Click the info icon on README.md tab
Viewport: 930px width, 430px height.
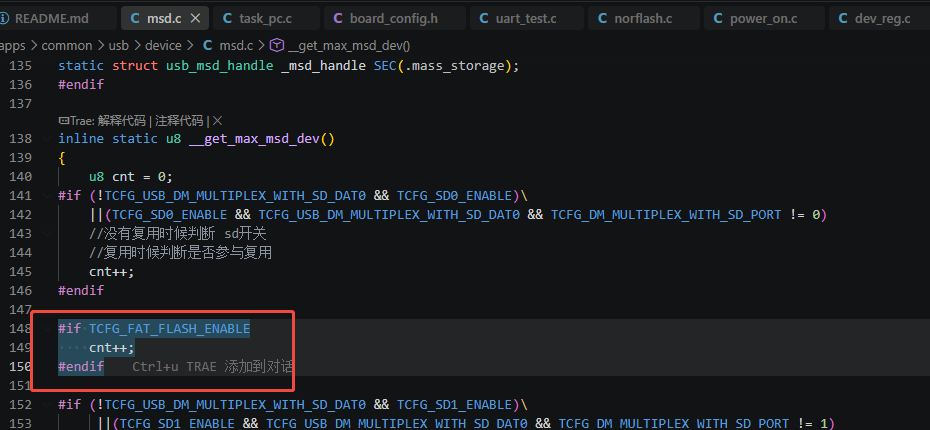(5, 18)
